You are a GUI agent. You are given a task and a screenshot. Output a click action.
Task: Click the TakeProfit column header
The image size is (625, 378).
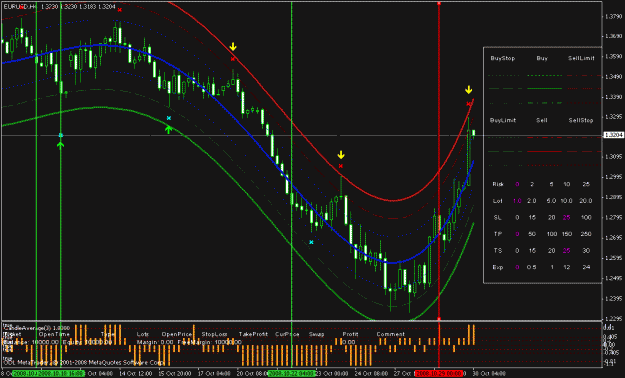[x=253, y=334]
